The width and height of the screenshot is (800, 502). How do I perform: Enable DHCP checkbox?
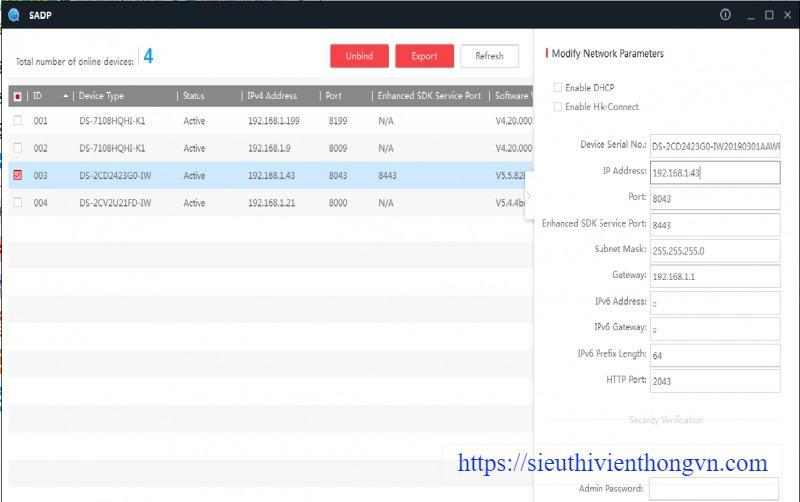pyautogui.click(x=558, y=88)
